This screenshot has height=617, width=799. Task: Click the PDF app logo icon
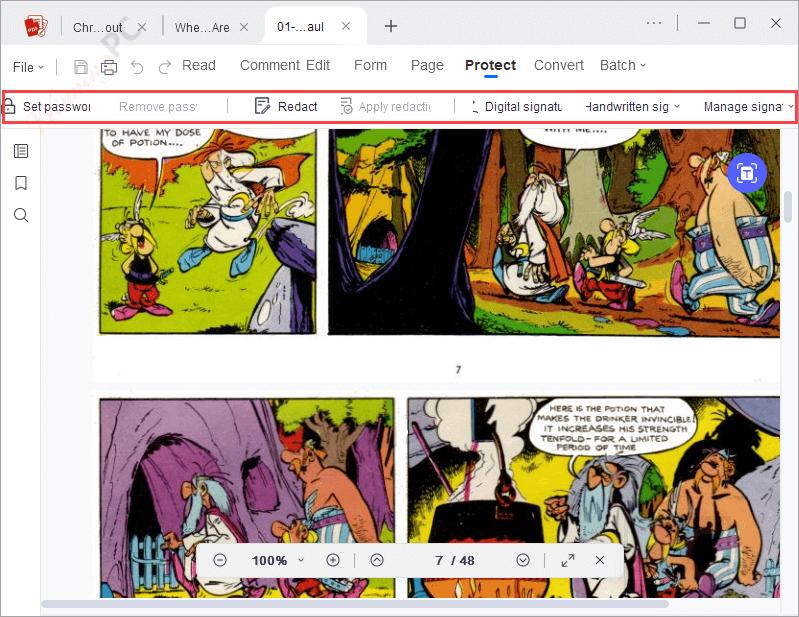[36, 26]
